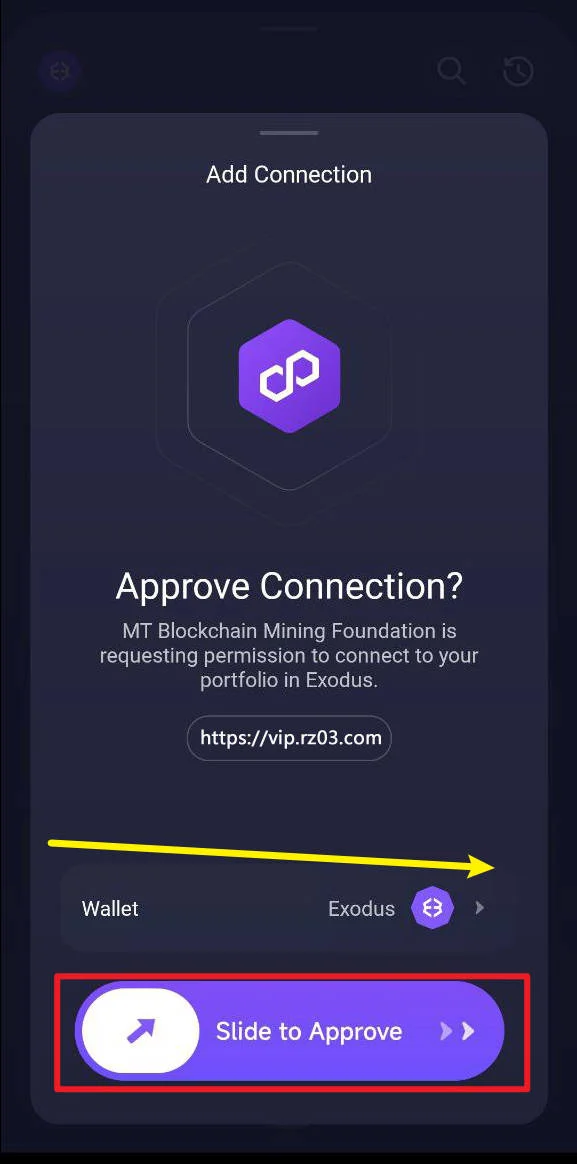577x1164 pixels.
Task: Tap the Exodus wallet badge icon
Action: point(428,907)
